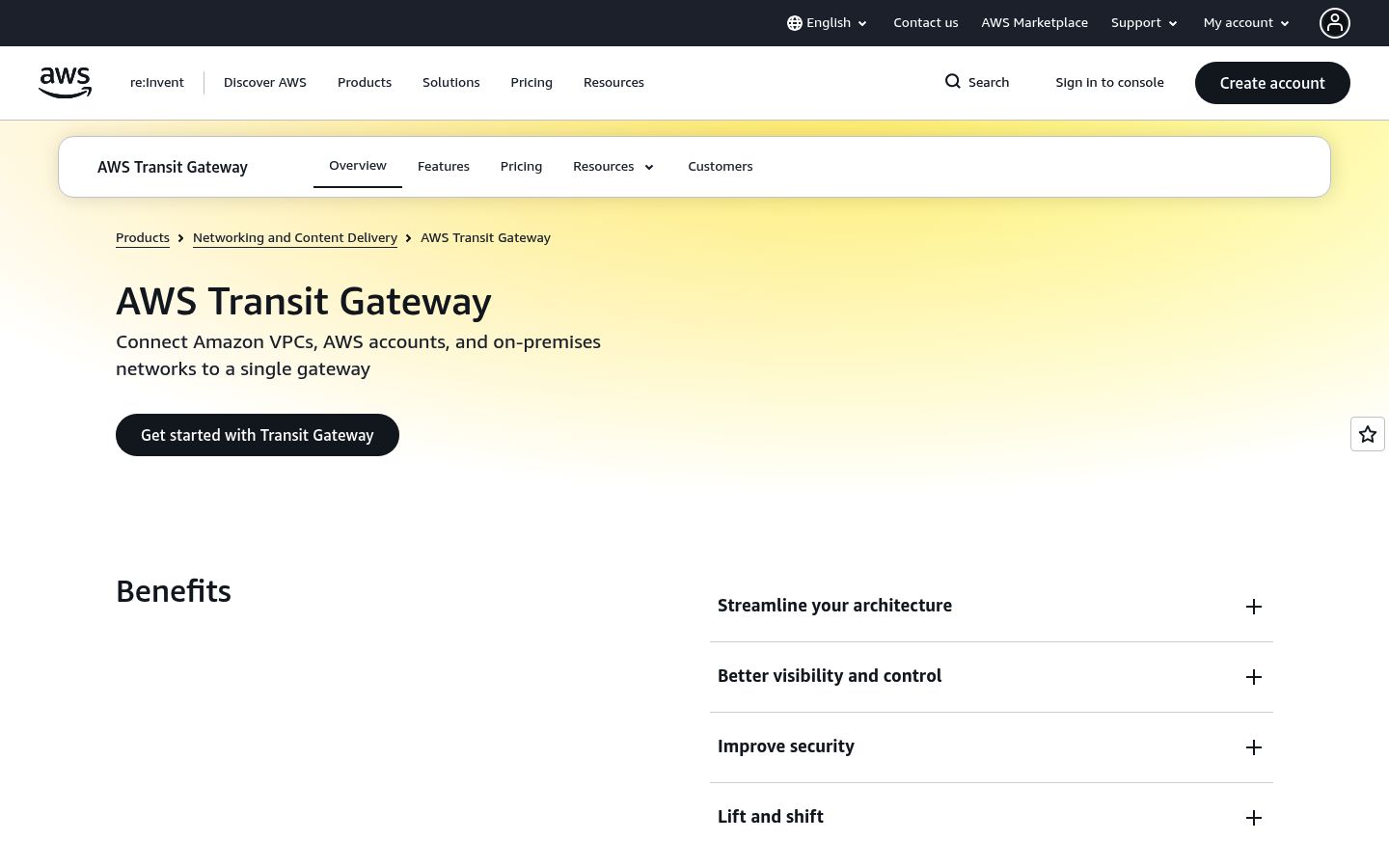
Task: Open AWS Marketplace link
Action: click(1034, 23)
